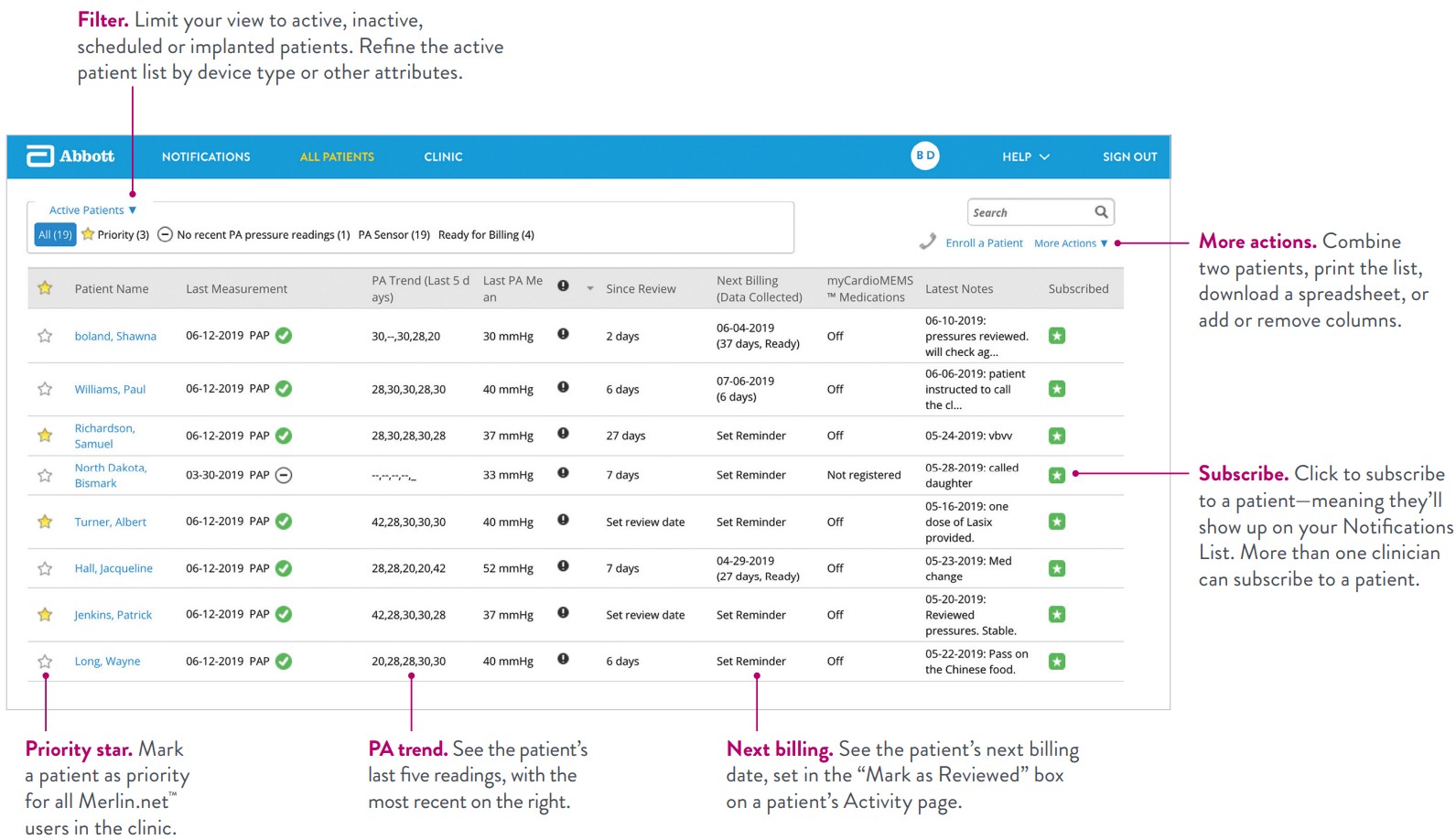This screenshot has height=840, width=1456.
Task: Open the Clinic tab
Action: click(x=443, y=156)
